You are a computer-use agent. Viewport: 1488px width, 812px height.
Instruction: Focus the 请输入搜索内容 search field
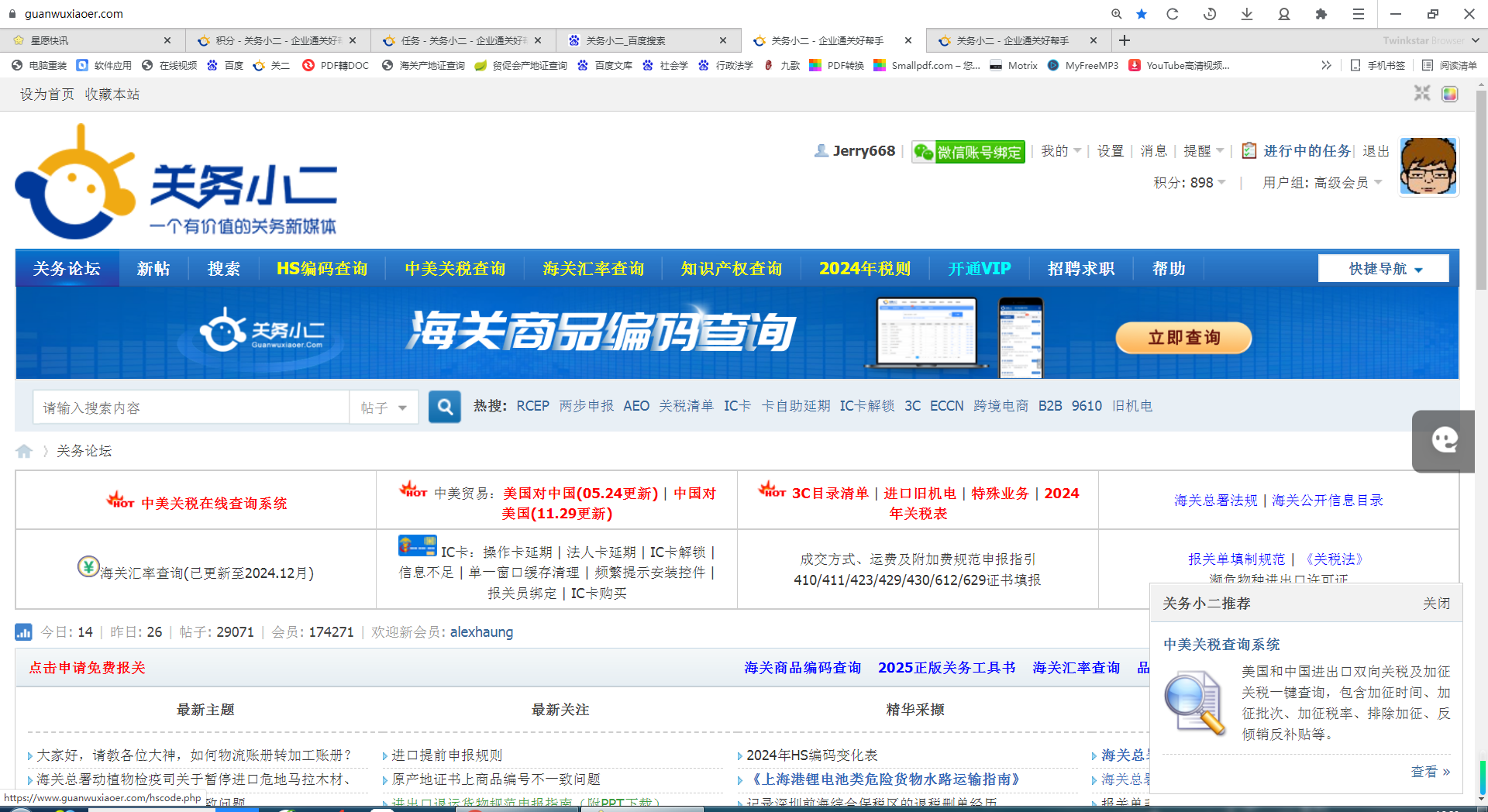tap(191, 408)
